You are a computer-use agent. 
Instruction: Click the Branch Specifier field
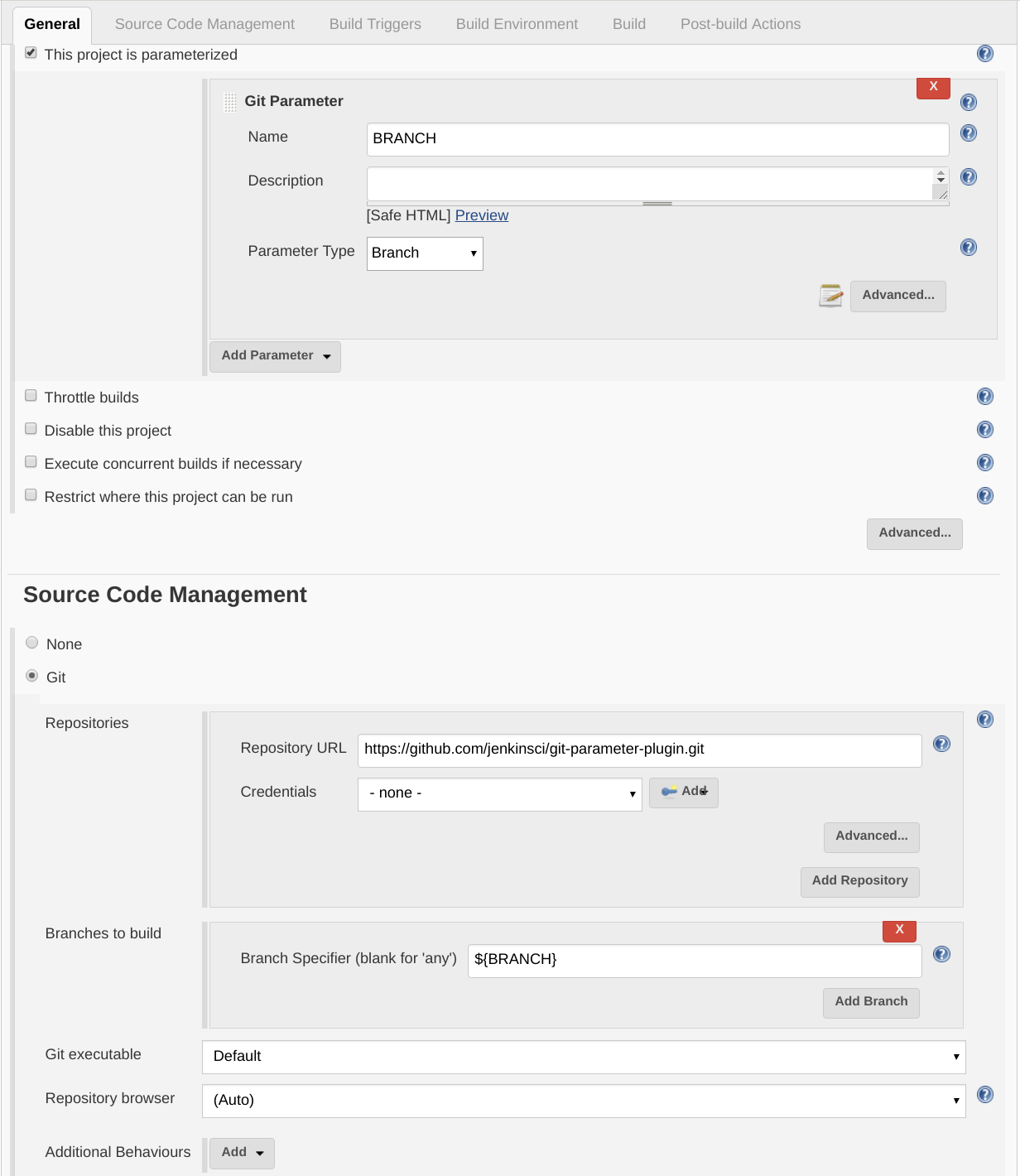695,961
